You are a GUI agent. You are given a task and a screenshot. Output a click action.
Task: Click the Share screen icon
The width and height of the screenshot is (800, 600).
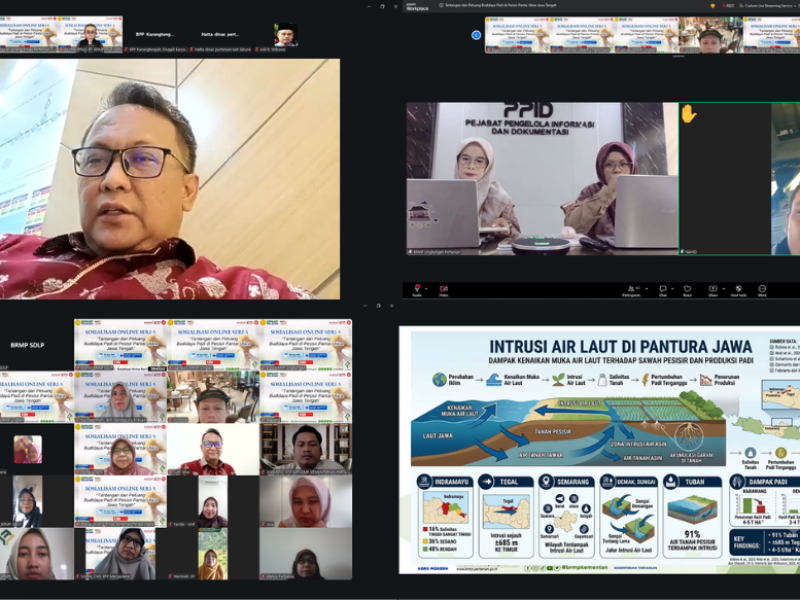point(713,290)
